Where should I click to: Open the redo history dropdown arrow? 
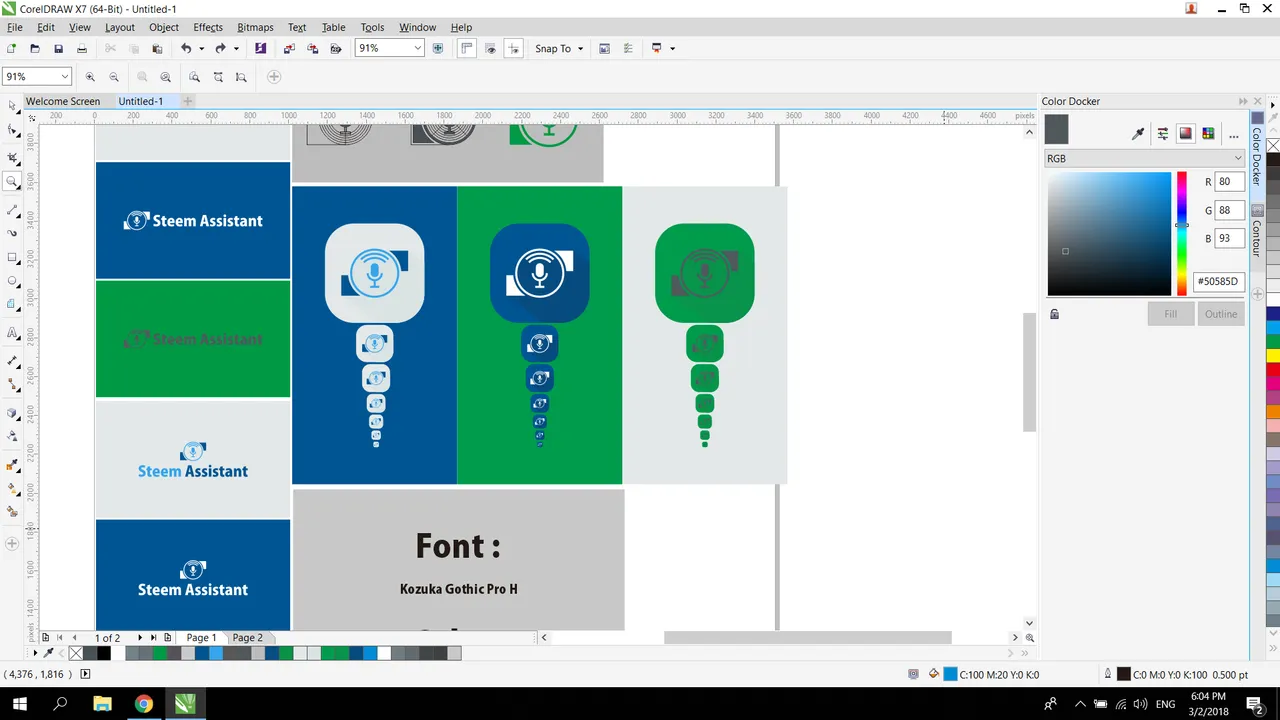[236, 48]
